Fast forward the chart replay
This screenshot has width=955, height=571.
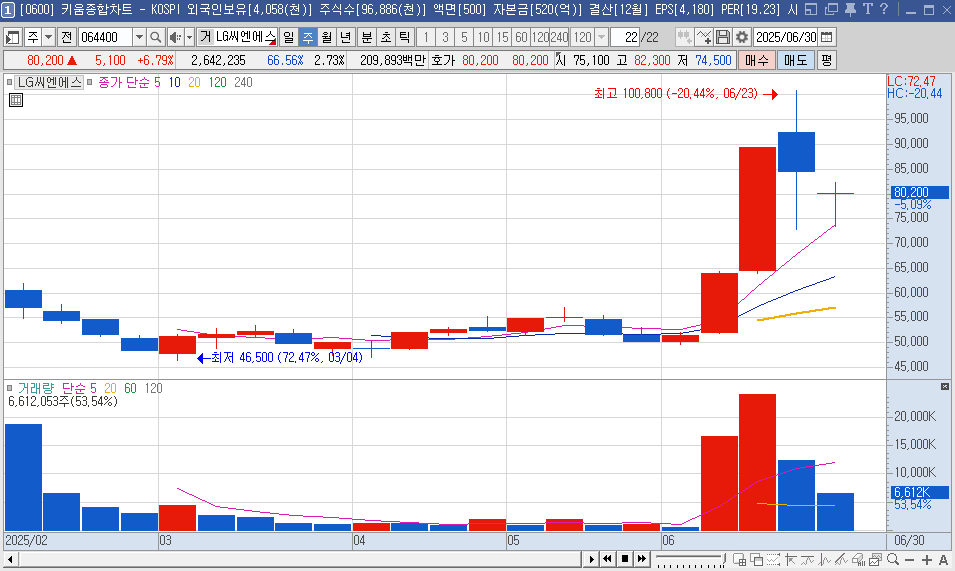[x=641, y=559]
